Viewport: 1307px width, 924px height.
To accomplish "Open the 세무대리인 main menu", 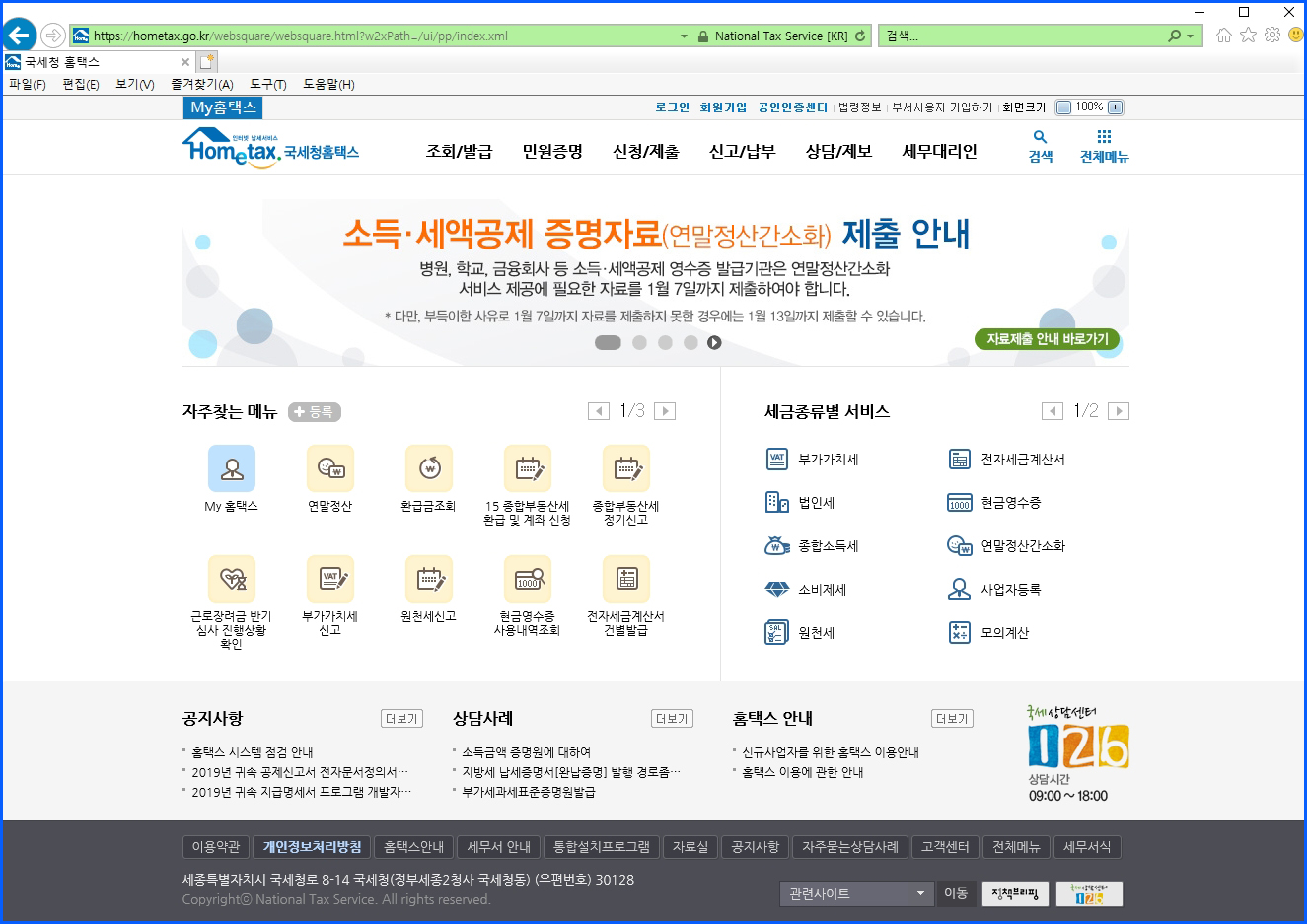I will click(x=939, y=151).
